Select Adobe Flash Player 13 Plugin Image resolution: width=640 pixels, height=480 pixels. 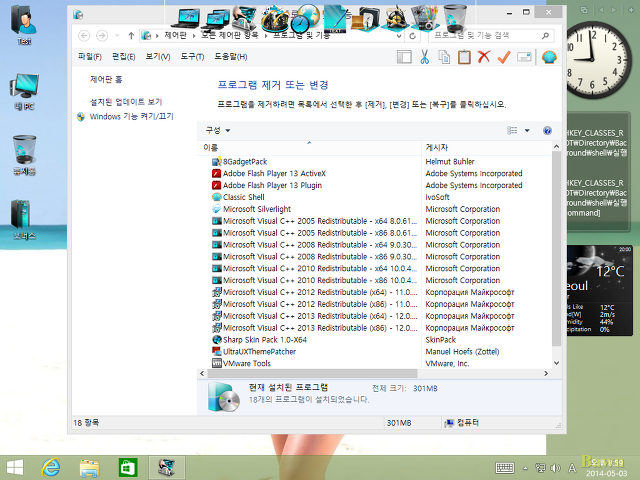[272, 185]
